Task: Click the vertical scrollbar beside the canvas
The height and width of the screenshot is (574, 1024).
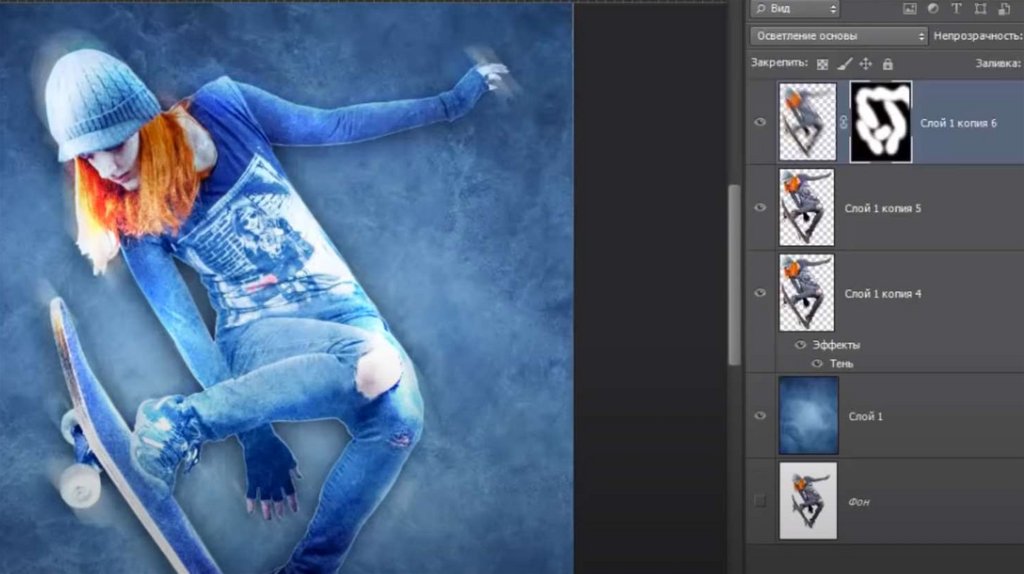Action: pos(735,270)
